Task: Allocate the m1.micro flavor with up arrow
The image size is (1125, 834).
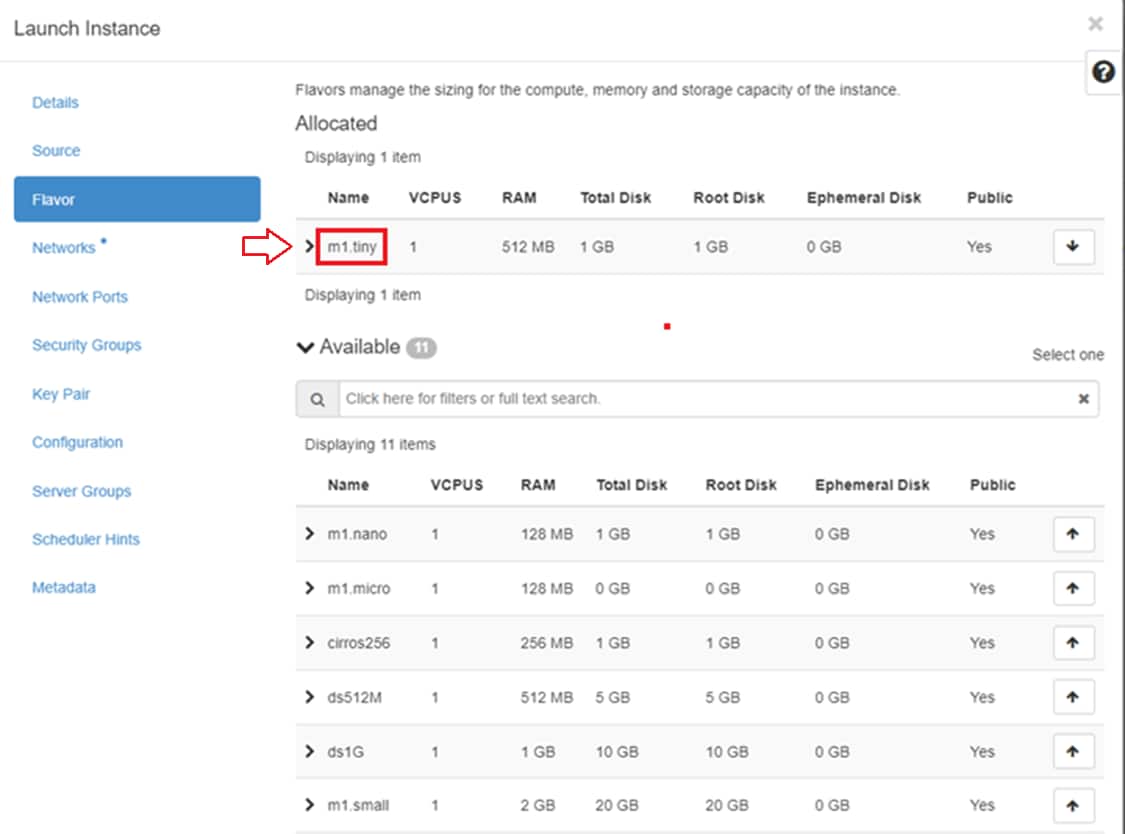Action: pyautogui.click(x=1073, y=589)
